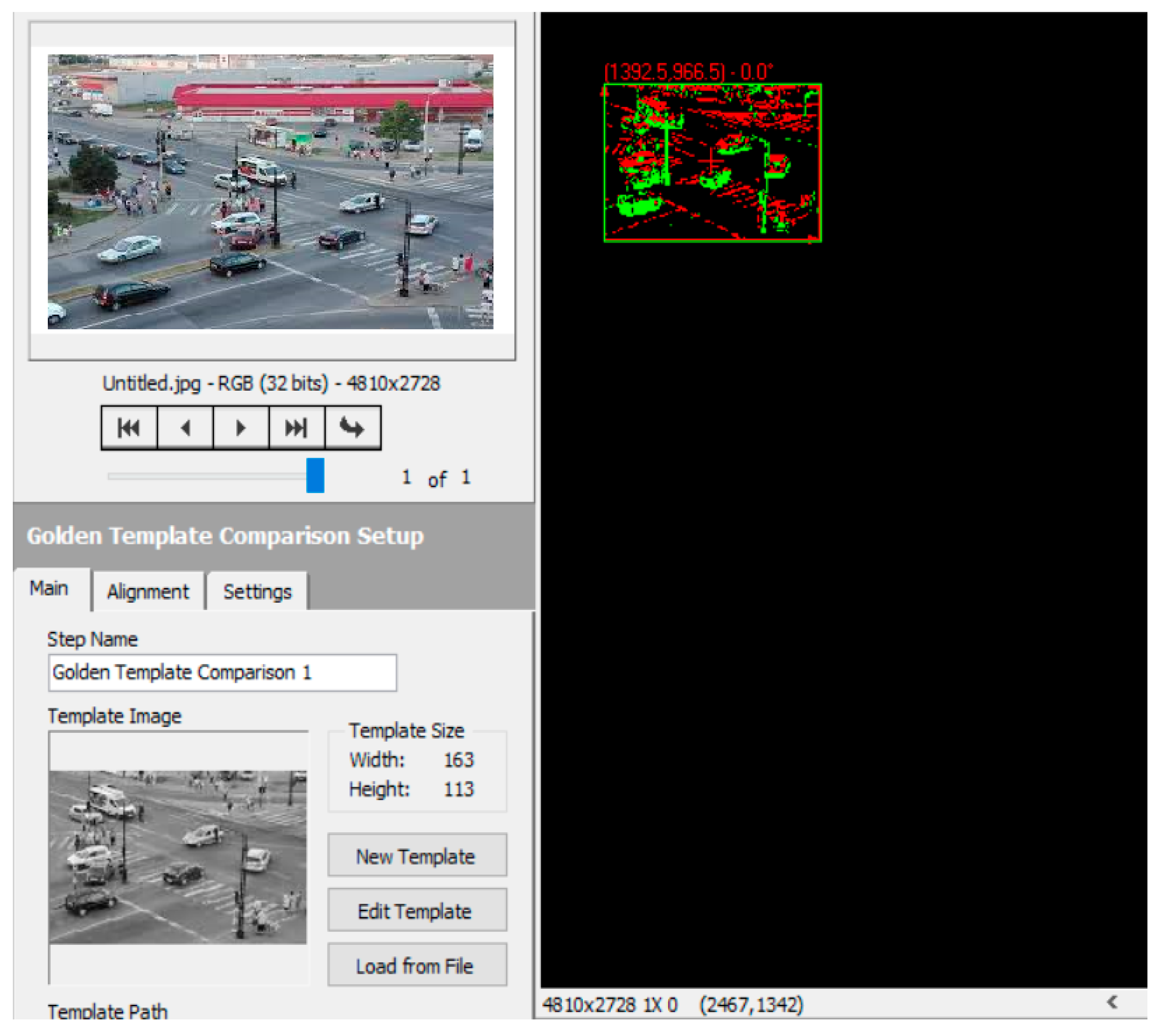
Task: Click the Step Name text field
Action: point(222,673)
